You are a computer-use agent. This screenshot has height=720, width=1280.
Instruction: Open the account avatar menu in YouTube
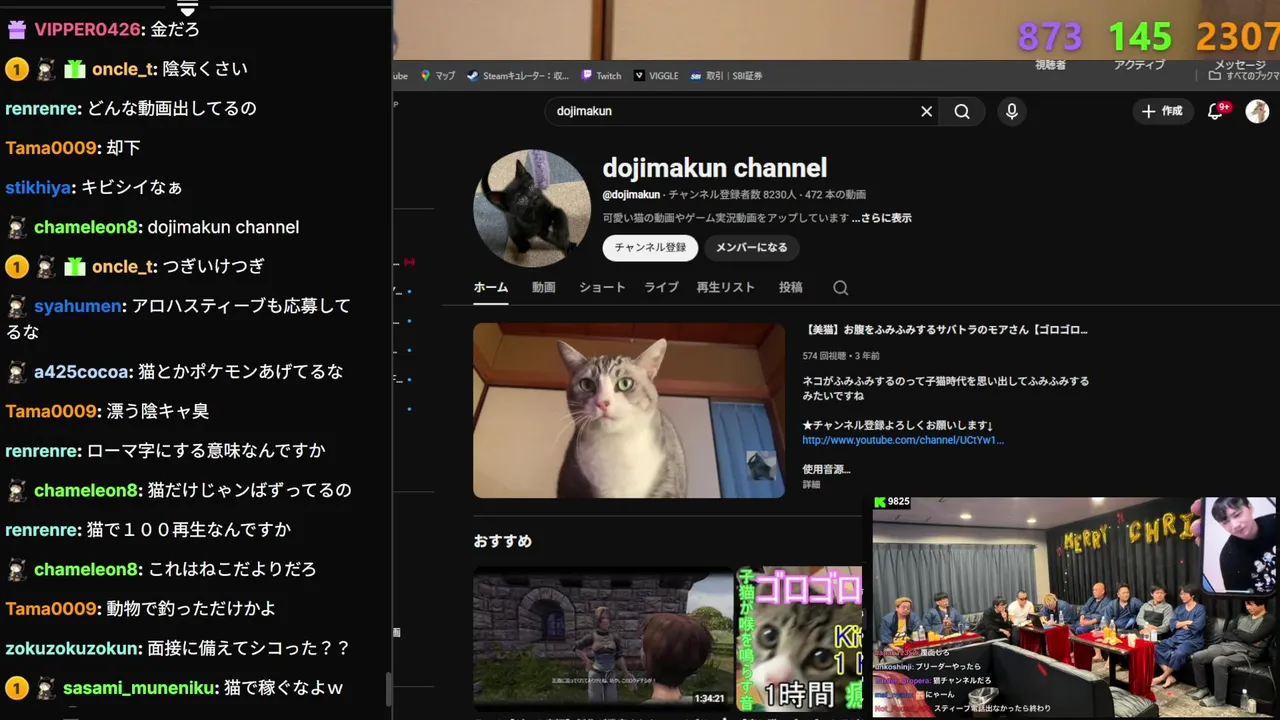[x=1257, y=111]
